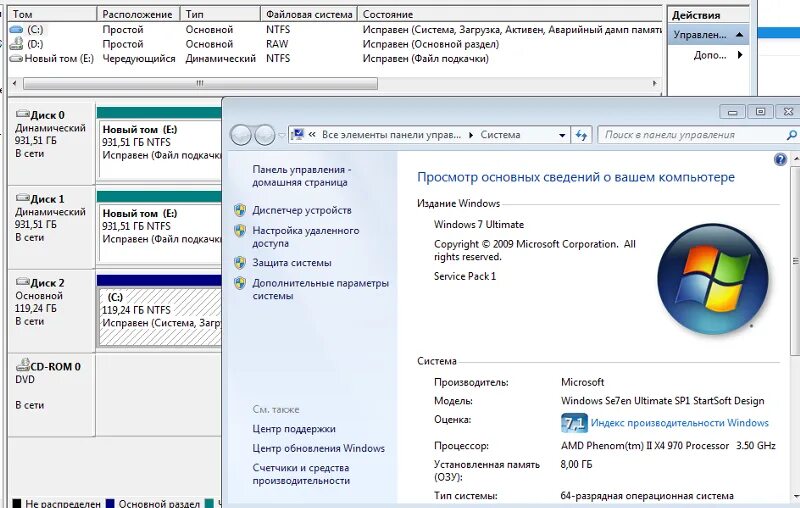The height and width of the screenshot is (508, 800).
Task: Click the System window vertical scrollbar
Action: point(795,261)
